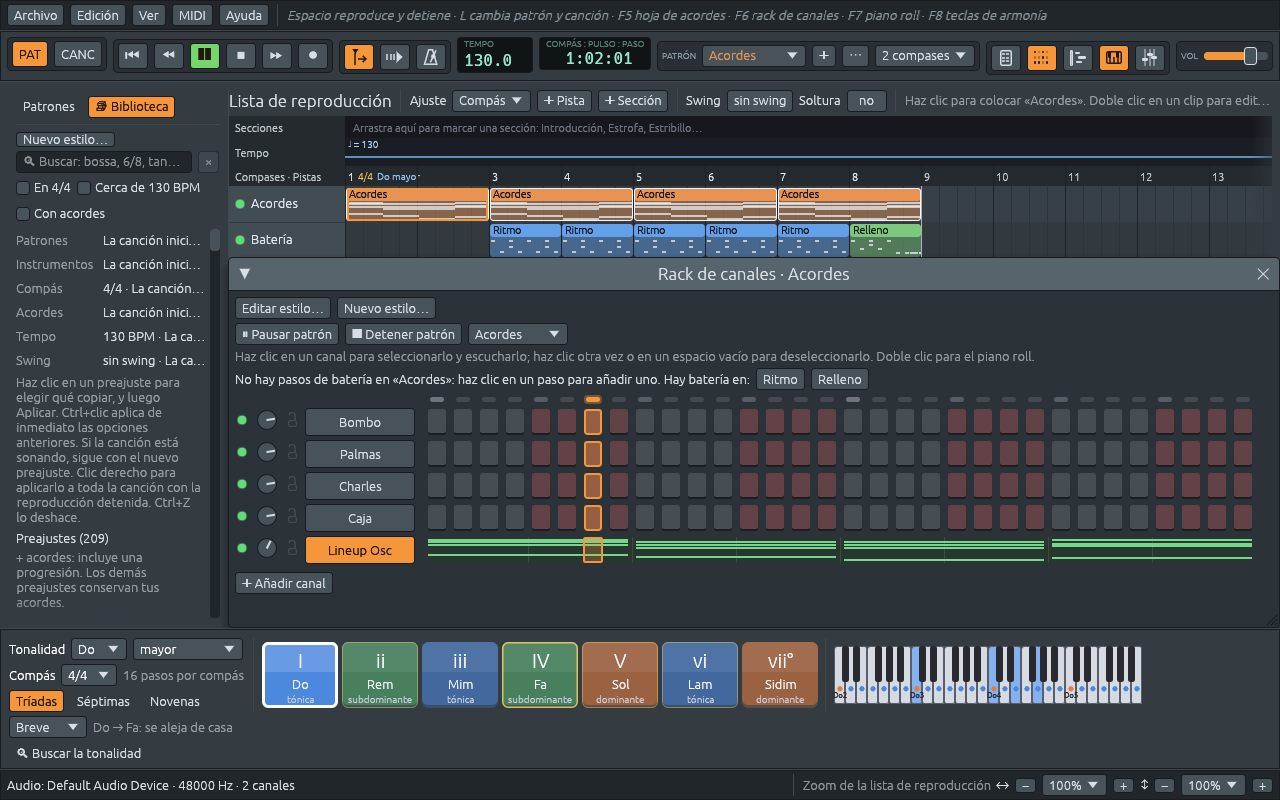Viewport: 1280px width, 800px height.
Task: Click the Detener patrón button
Action: pos(404,335)
